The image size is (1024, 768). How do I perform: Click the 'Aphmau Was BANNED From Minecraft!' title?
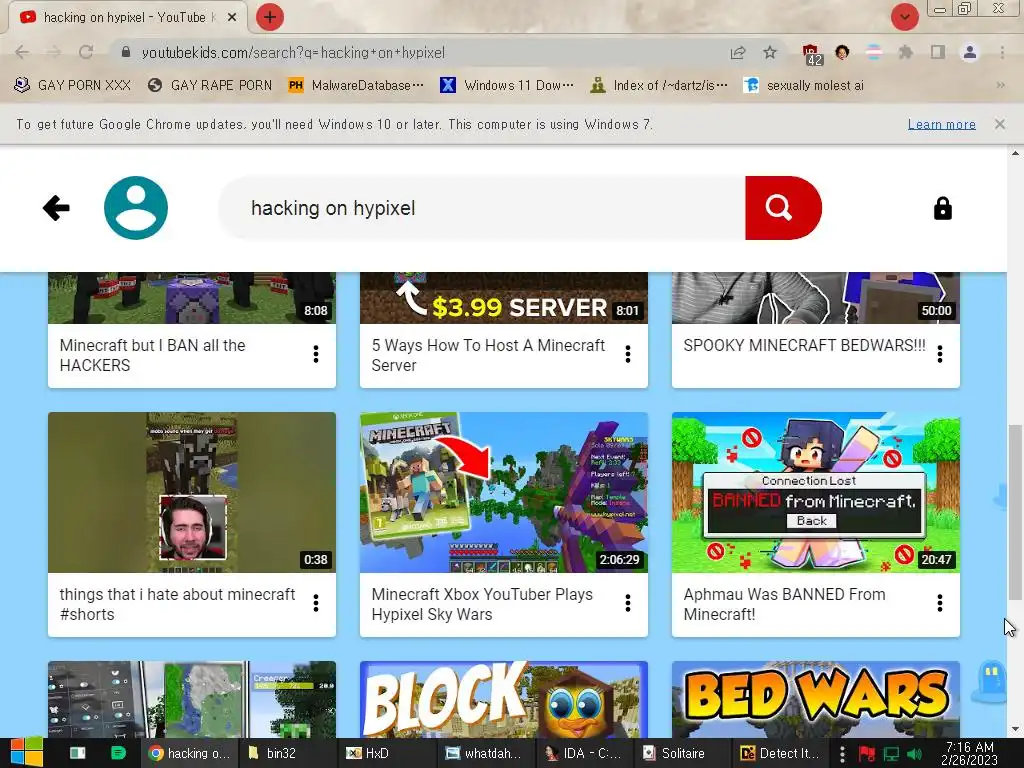(x=784, y=604)
